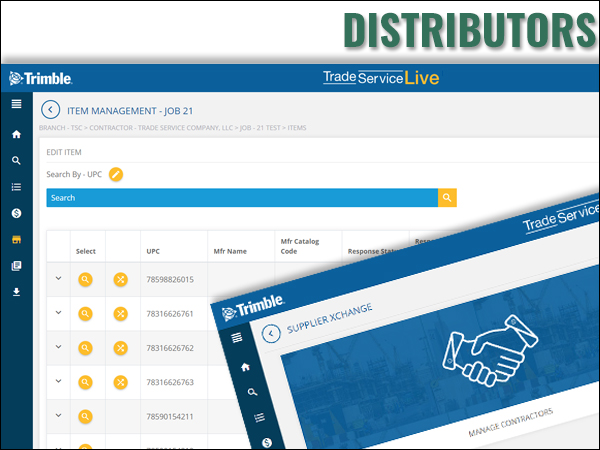Expand the row for UPC 78590154211
Screen dimensions: 600x450
pos(59,415)
